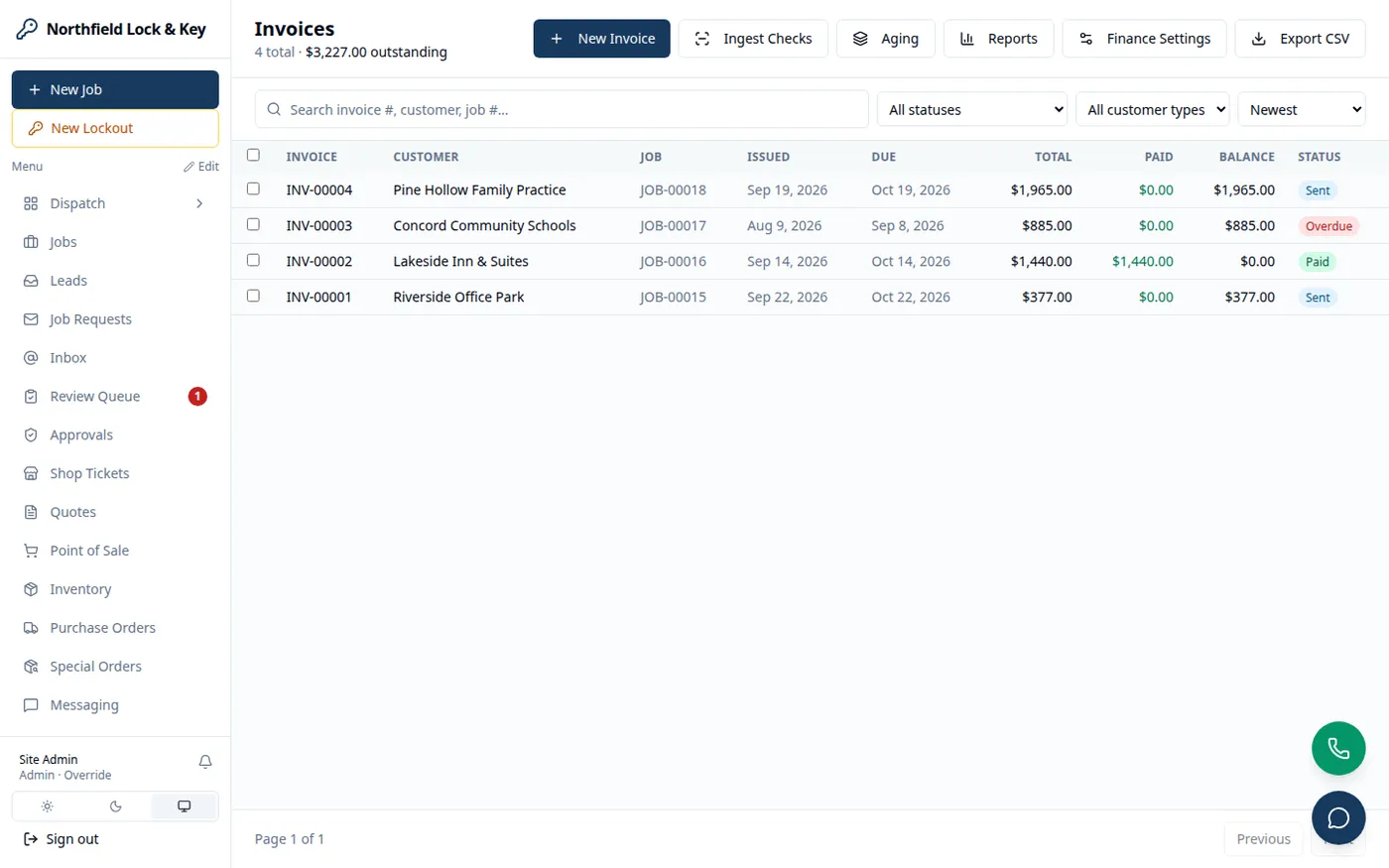Image resolution: width=1389 pixels, height=868 pixels.
Task: Toggle the select-all invoices checkbox
Action: (x=253, y=155)
